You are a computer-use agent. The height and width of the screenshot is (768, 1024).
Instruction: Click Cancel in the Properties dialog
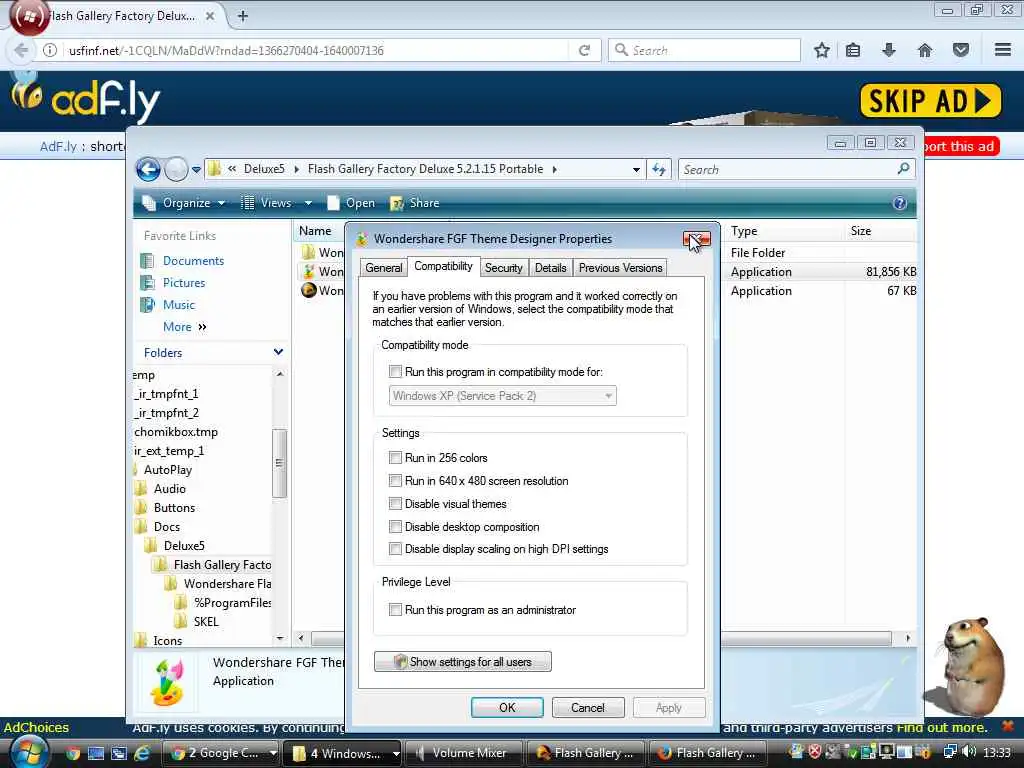(588, 708)
